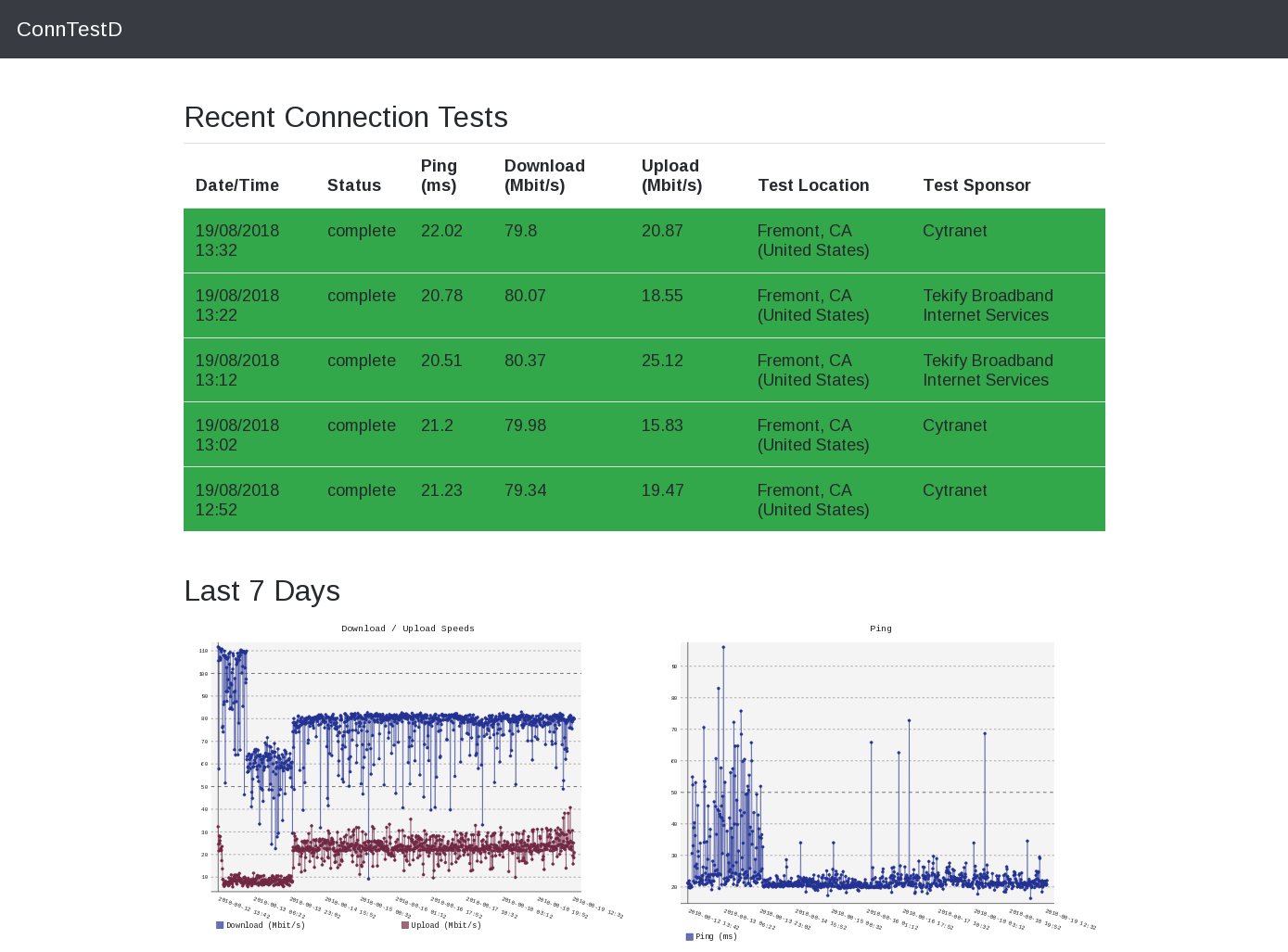Click "complete" status in the 13:02 row
The height and width of the screenshot is (952, 1288).
pos(362,425)
